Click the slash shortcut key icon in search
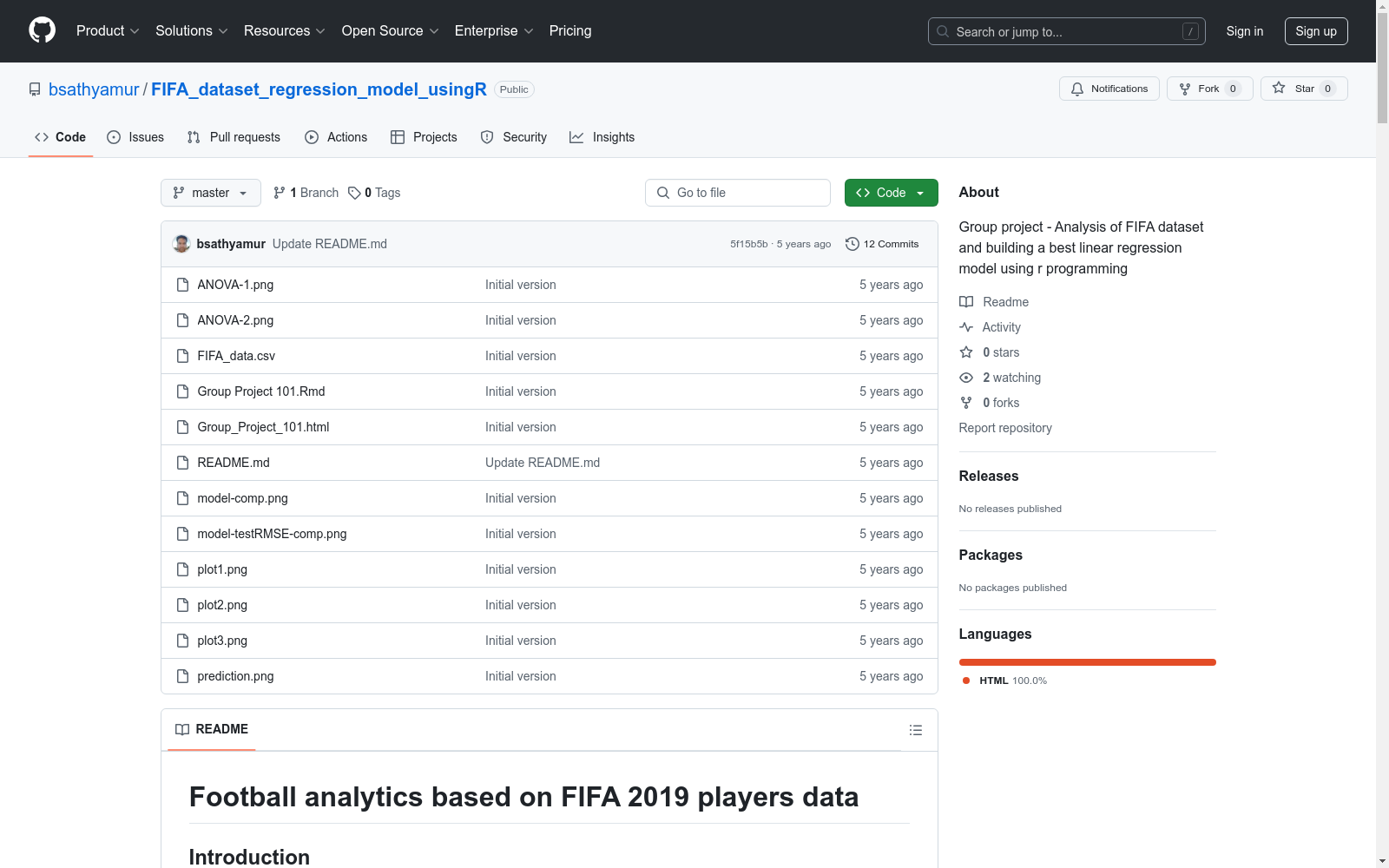The image size is (1389, 868). pyautogui.click(x=1190, y=31)
